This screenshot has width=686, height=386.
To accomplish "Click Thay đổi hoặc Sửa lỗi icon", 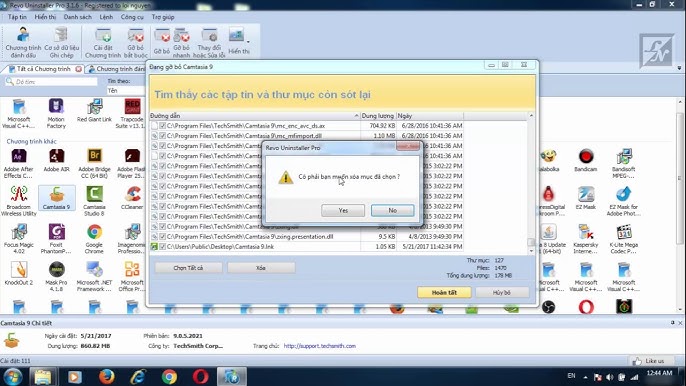I will click(209, 42).
